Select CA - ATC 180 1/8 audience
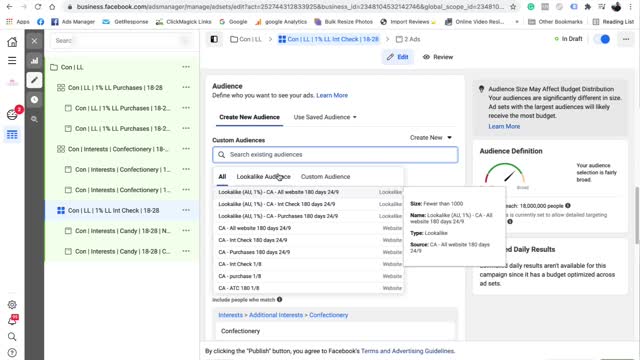 tap(308, 288)
